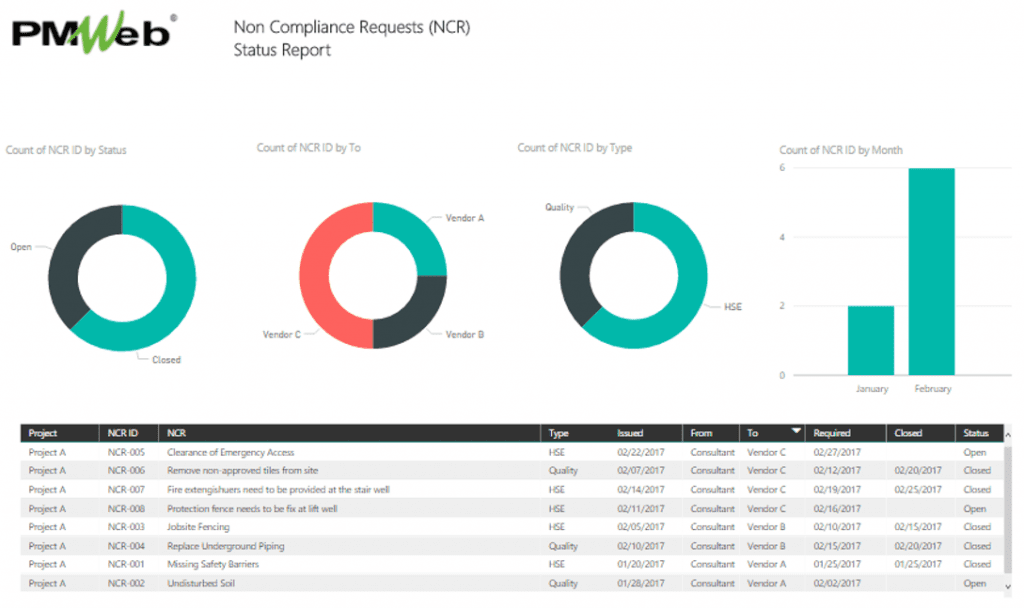1024x608 pixels.
Task: Click the 'Vendor B' donut label
Action: point(465,334)
